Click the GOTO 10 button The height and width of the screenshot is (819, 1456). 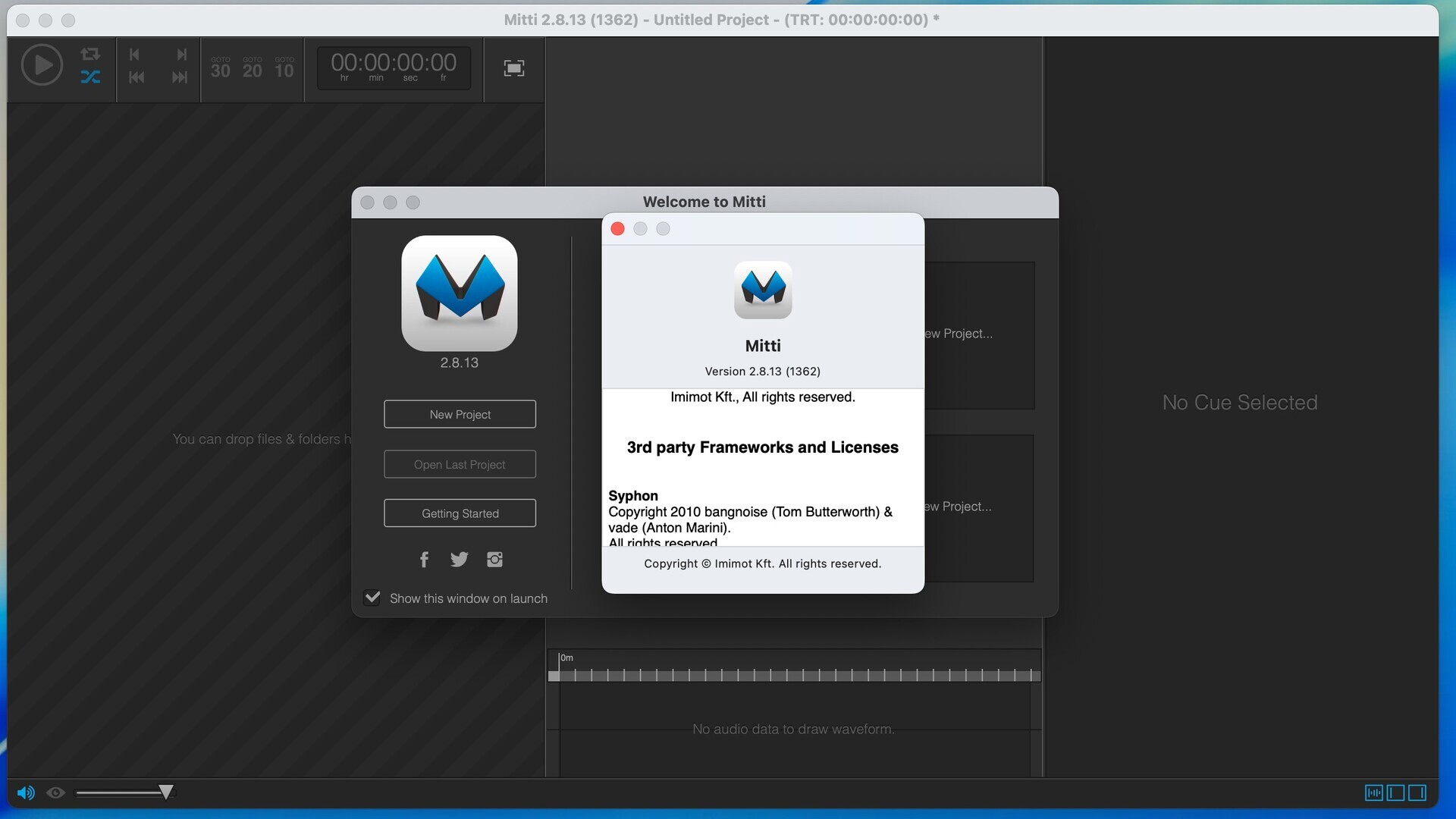pyautogui.click(x=284, y=67)
